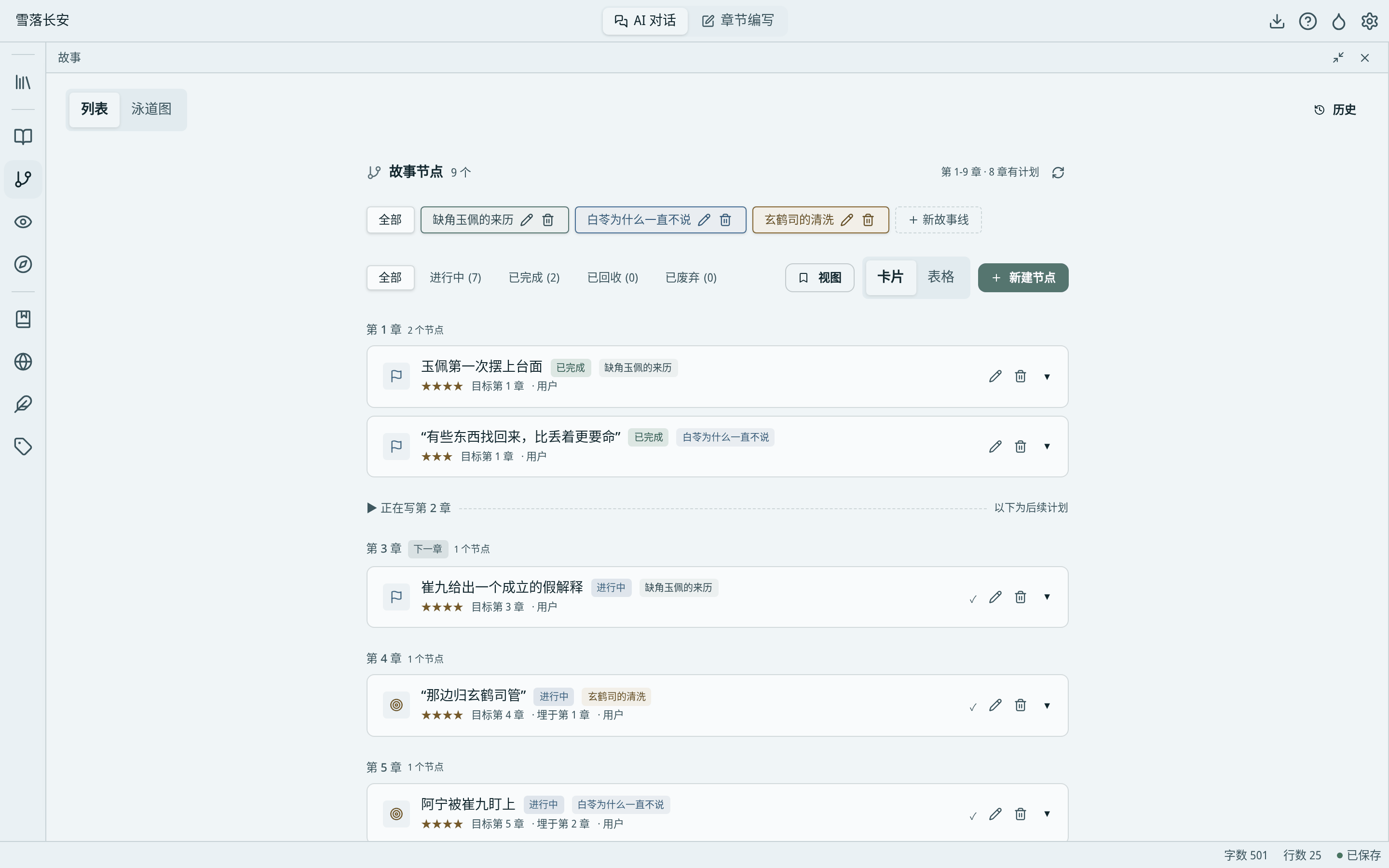1389x868 pixels.
Task: Open the 视图 saved views button
Action: 819,278
